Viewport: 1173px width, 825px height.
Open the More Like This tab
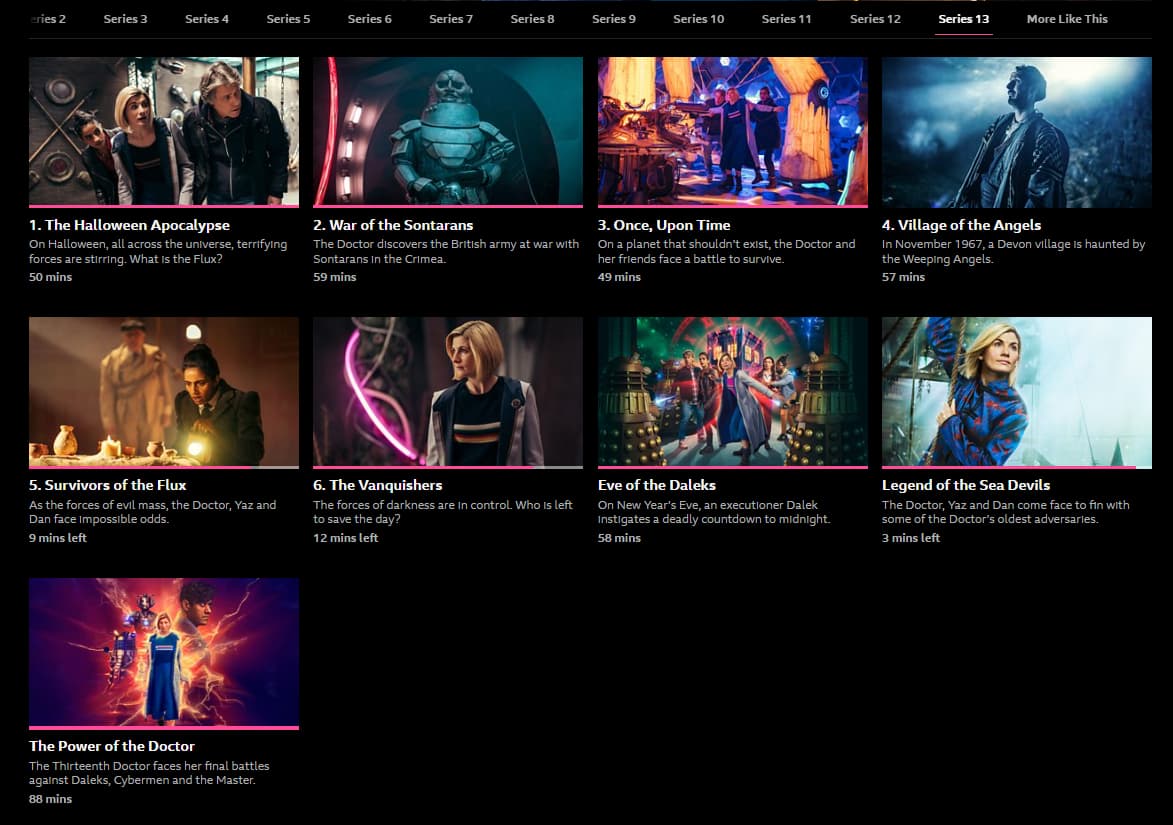[1067, 19]
